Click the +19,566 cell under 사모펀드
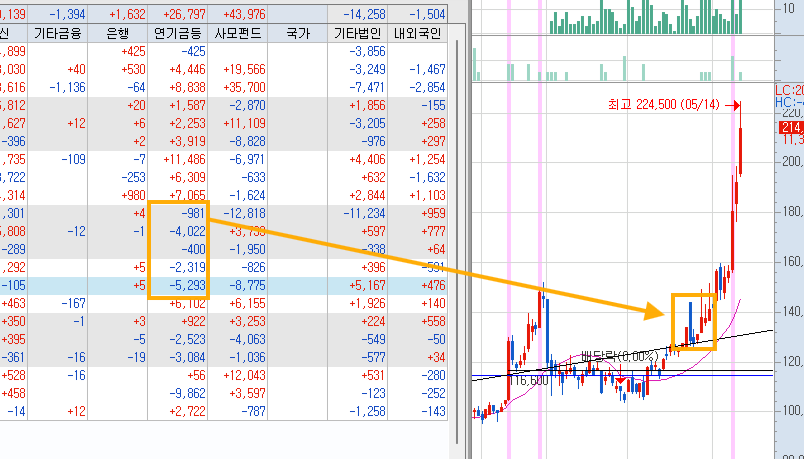Image resolution: width=804 pixels, height=460 pixels. coord(244,69)
